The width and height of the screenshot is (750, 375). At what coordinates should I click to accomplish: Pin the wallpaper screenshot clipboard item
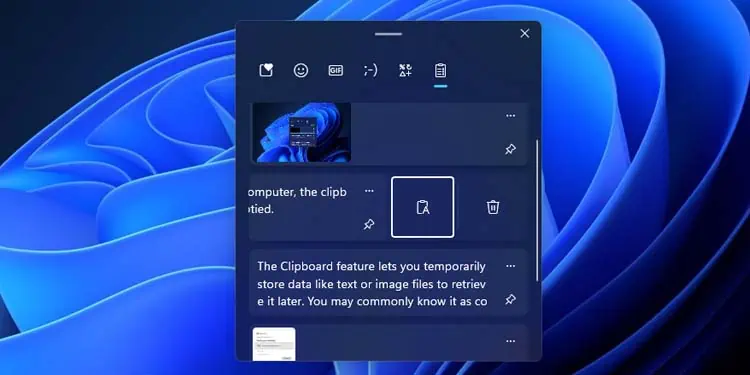pyautogui.click(x=511, y=149)
